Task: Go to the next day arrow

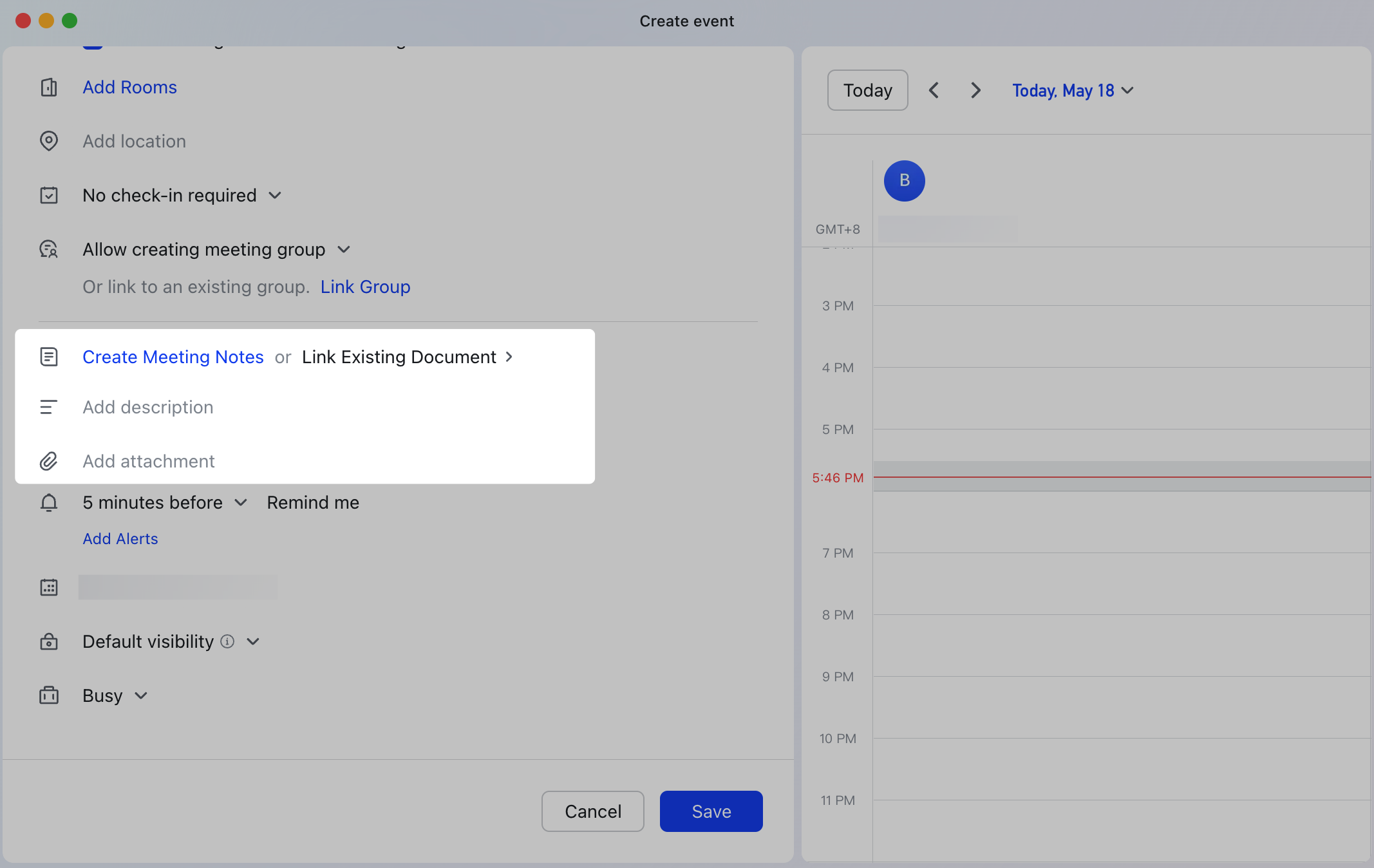Action: tap(975, 90)
